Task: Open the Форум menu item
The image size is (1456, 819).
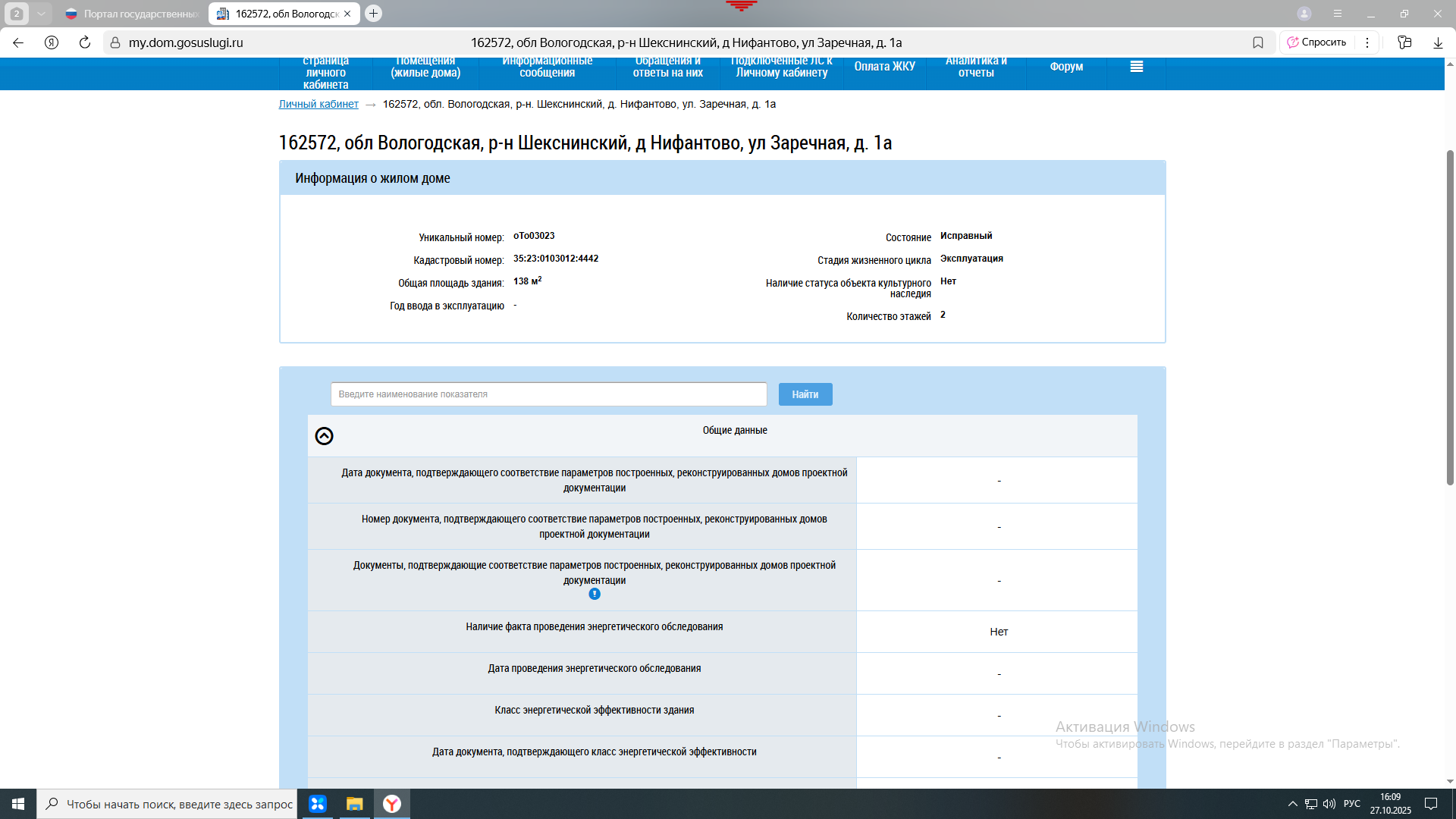Action: click(x=1066, y=67)
